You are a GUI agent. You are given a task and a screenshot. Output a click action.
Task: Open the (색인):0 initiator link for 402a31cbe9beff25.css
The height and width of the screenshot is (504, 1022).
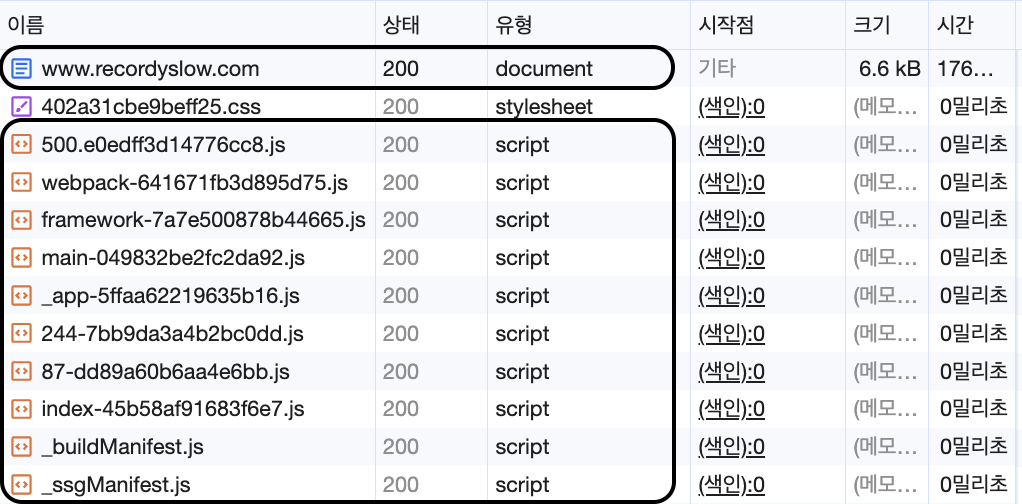[x=731, y=106]
